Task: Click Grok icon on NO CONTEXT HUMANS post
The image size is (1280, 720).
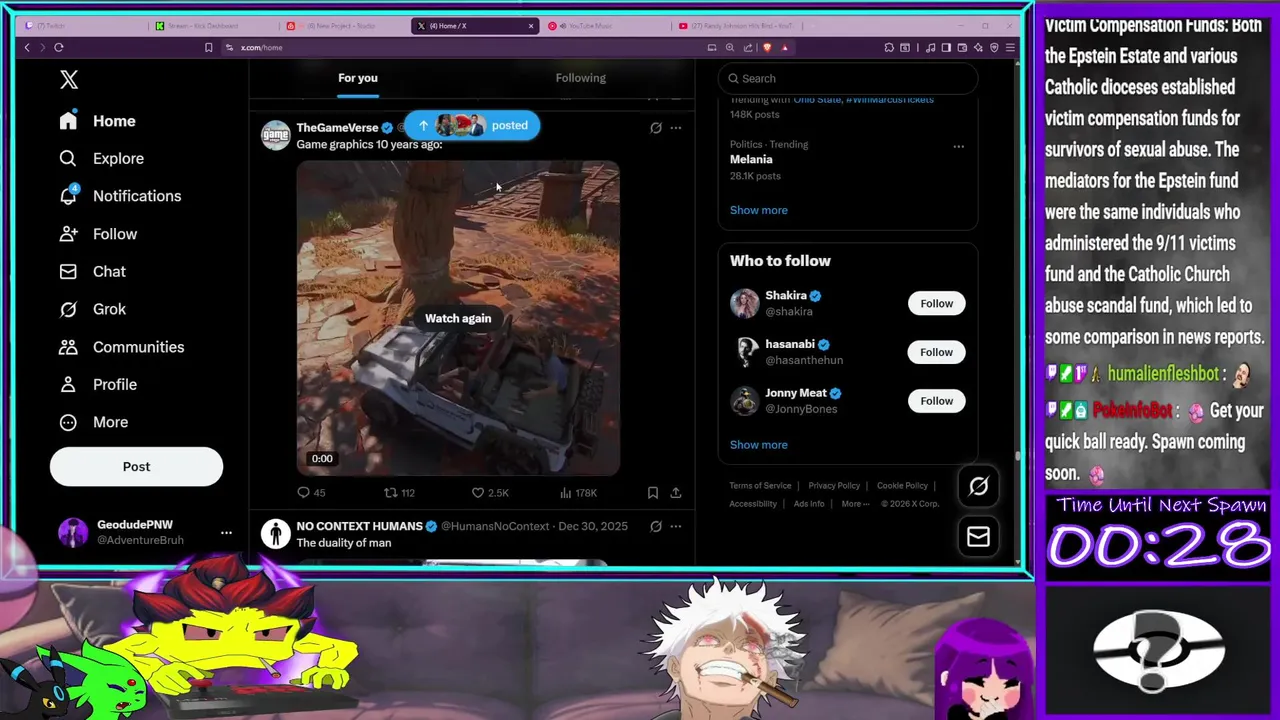Action: click(656, 526)
